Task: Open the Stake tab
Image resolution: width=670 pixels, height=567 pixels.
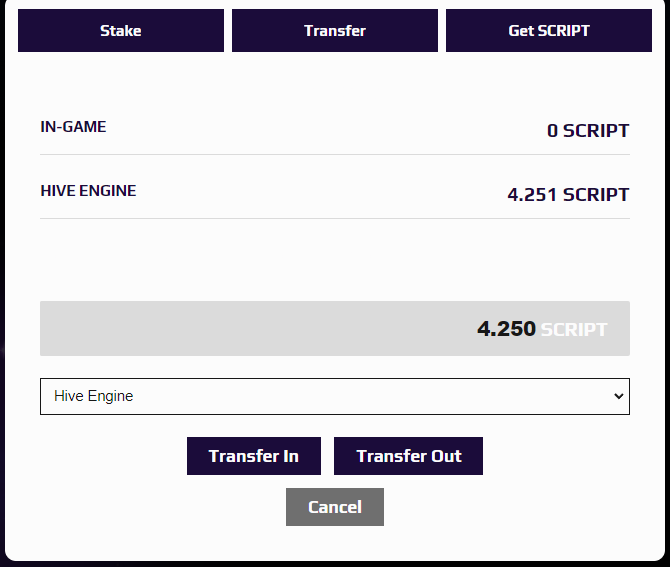Action: (121, 31)
